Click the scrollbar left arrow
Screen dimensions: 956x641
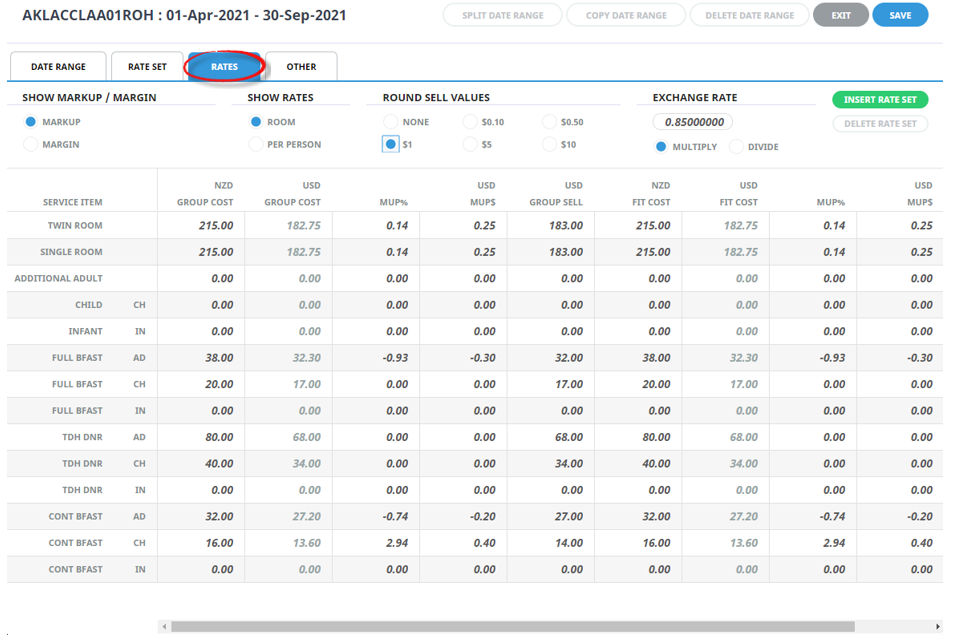(163, 626)
